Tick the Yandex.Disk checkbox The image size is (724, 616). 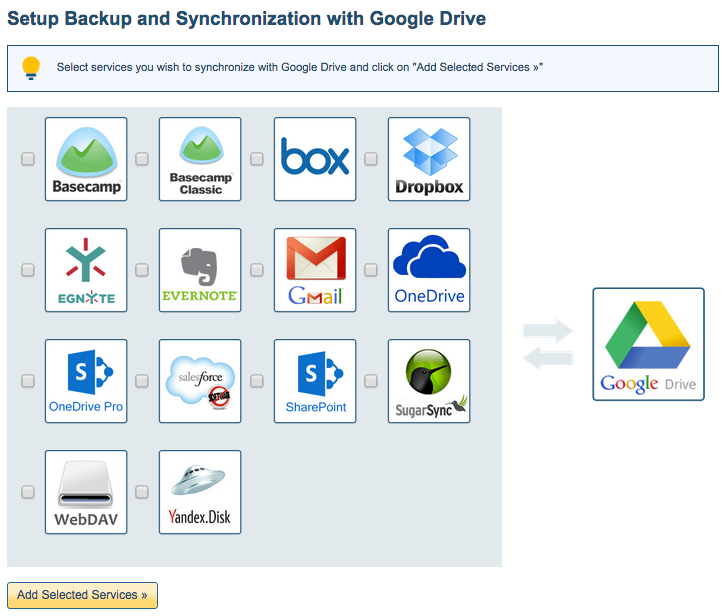point(142,492)
